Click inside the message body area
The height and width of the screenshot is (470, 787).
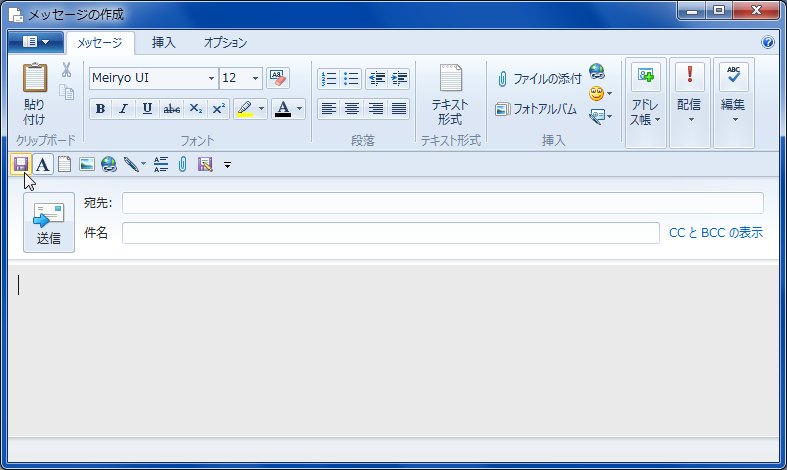pyautogui.click(x=393, y=350)
